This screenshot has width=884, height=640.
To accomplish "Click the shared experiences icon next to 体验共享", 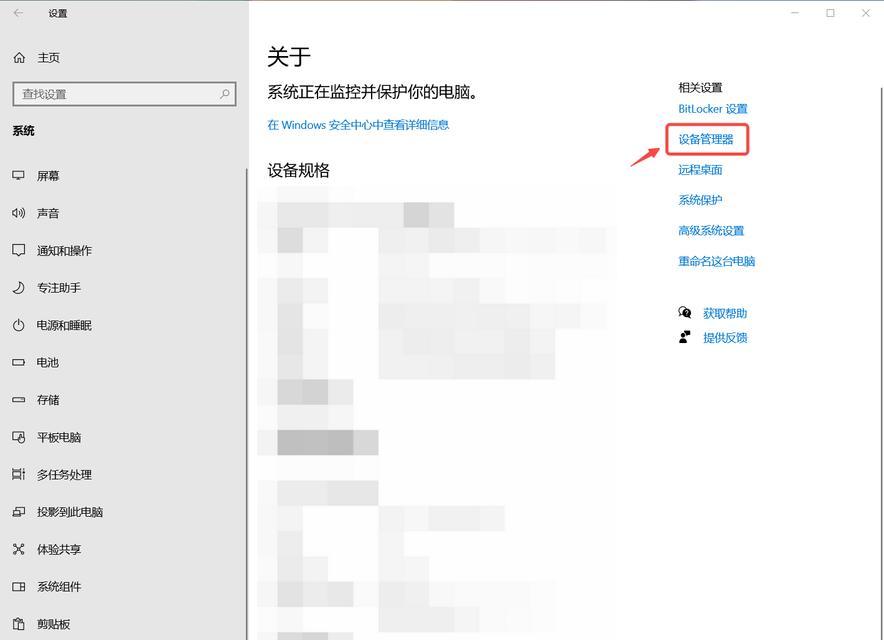I will point(19,549).
